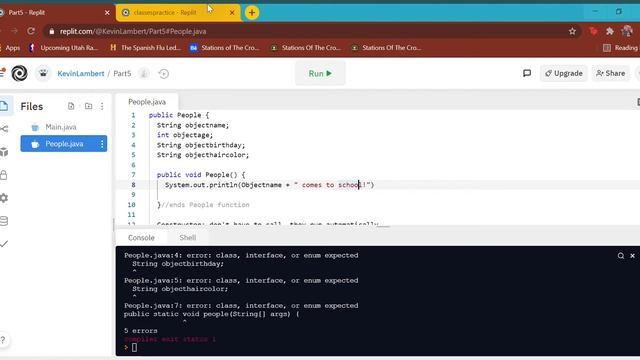Screen dimensions: 640x360
Task: Open the chat comment icon
Action: 527,73
